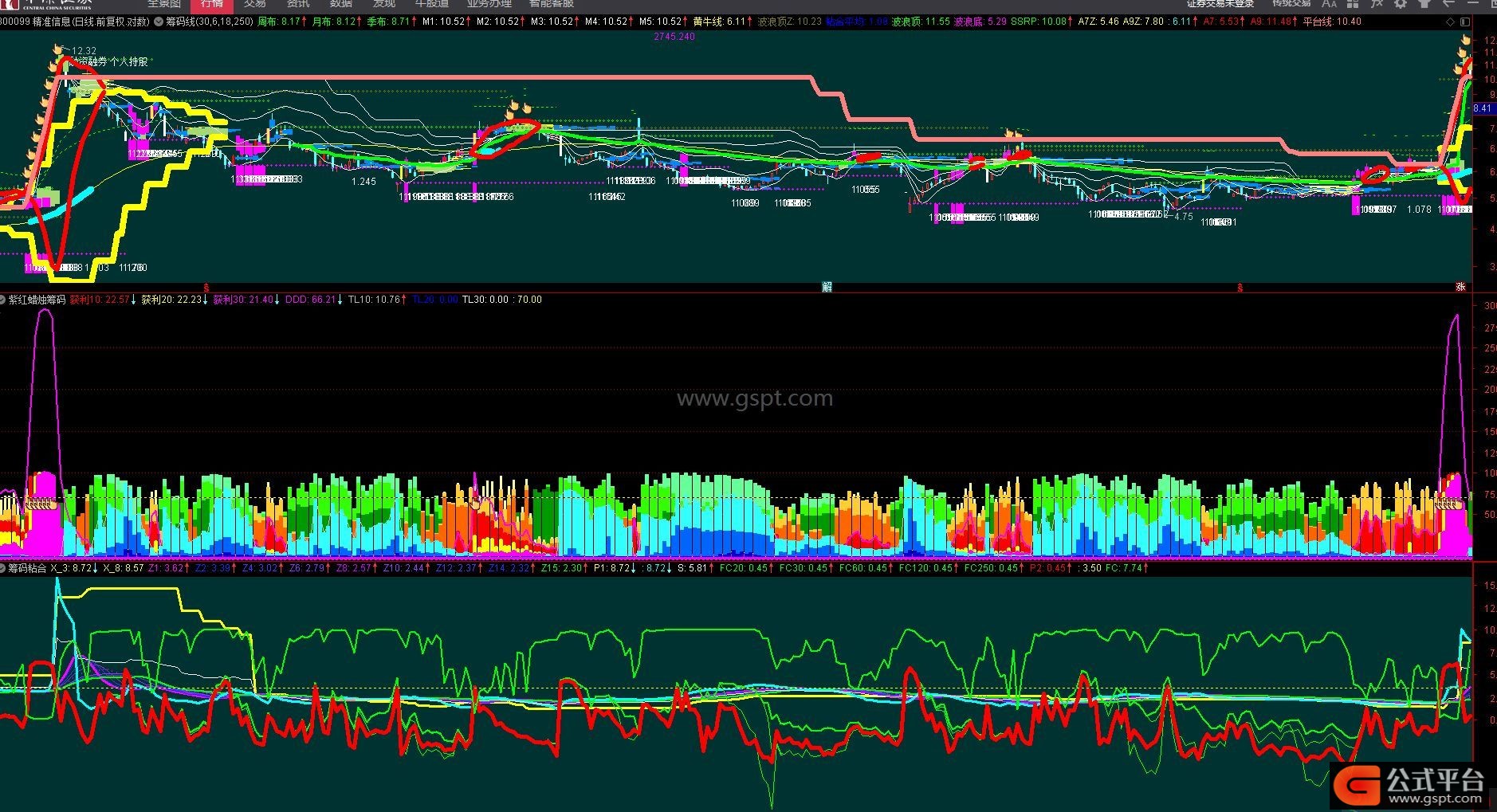Image resolution: width=1497 pixels, height=812 pixels.
Task: Expand arrow beside 紫红蜡烛筹码 indicator
Action: tap(3, 300)
